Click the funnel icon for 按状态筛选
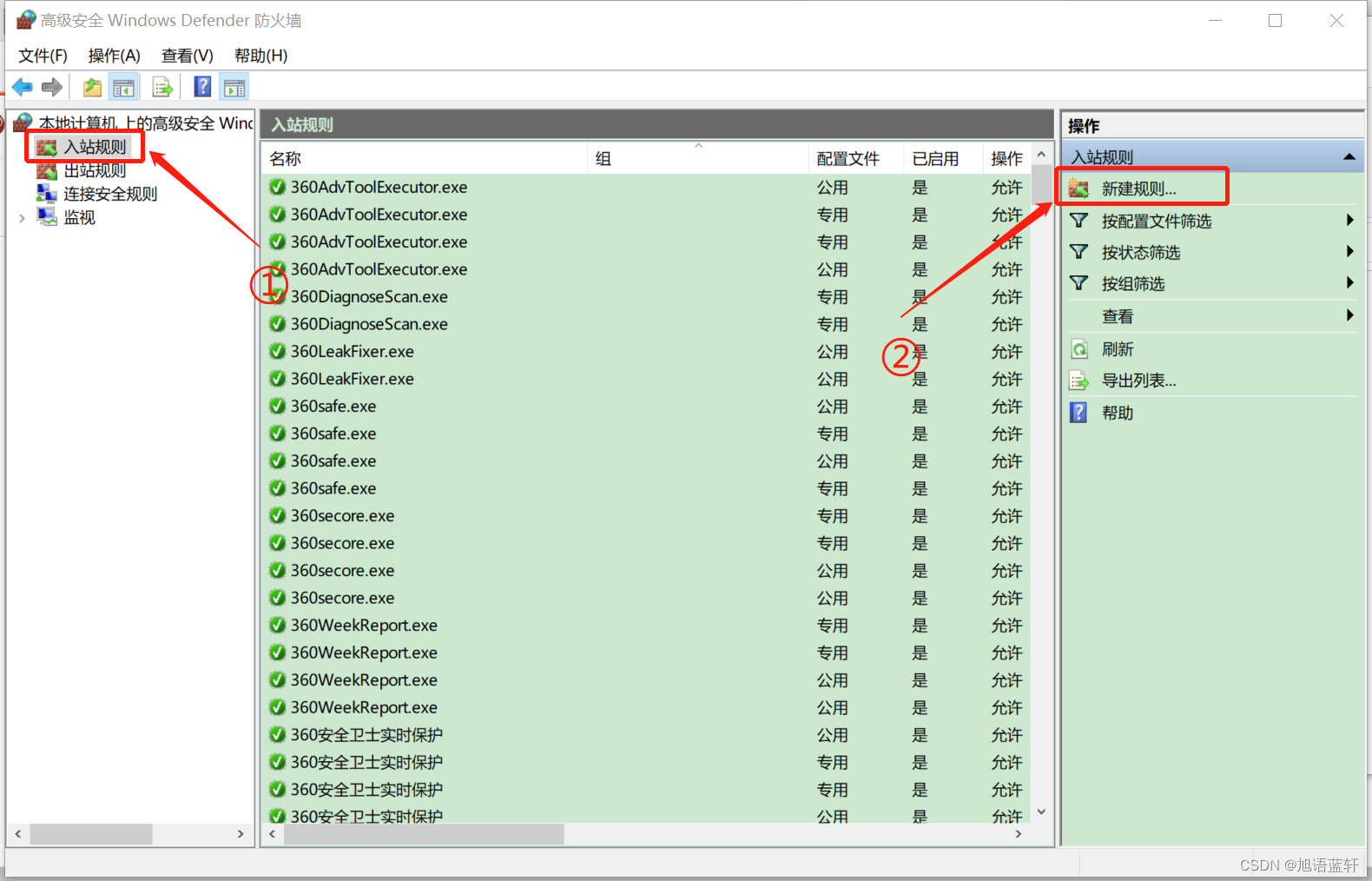This screenshot has width=1372, height=881. coord(1078,252)
